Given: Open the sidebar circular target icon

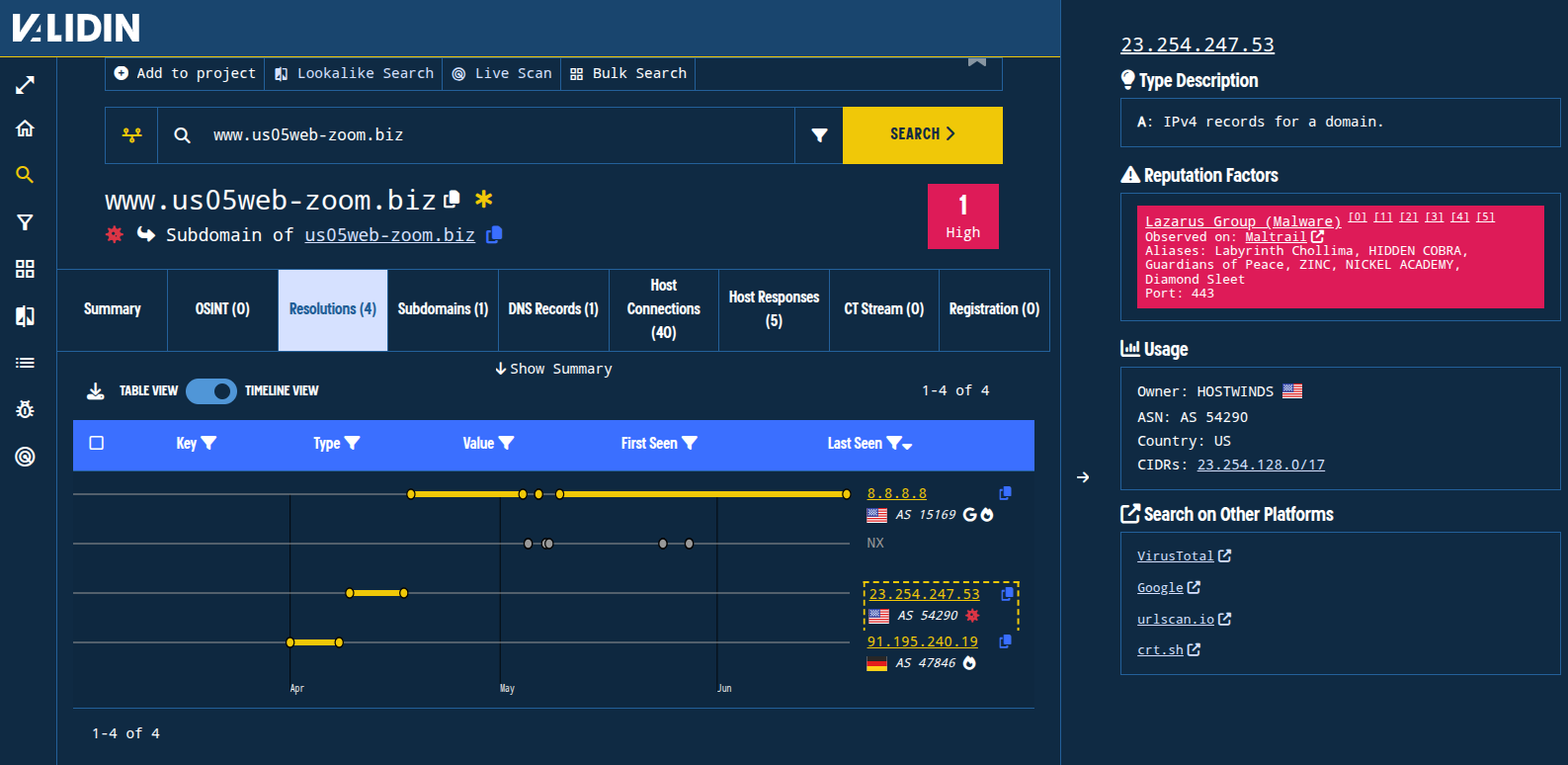Looking at the screenshot, I should 25,457.
